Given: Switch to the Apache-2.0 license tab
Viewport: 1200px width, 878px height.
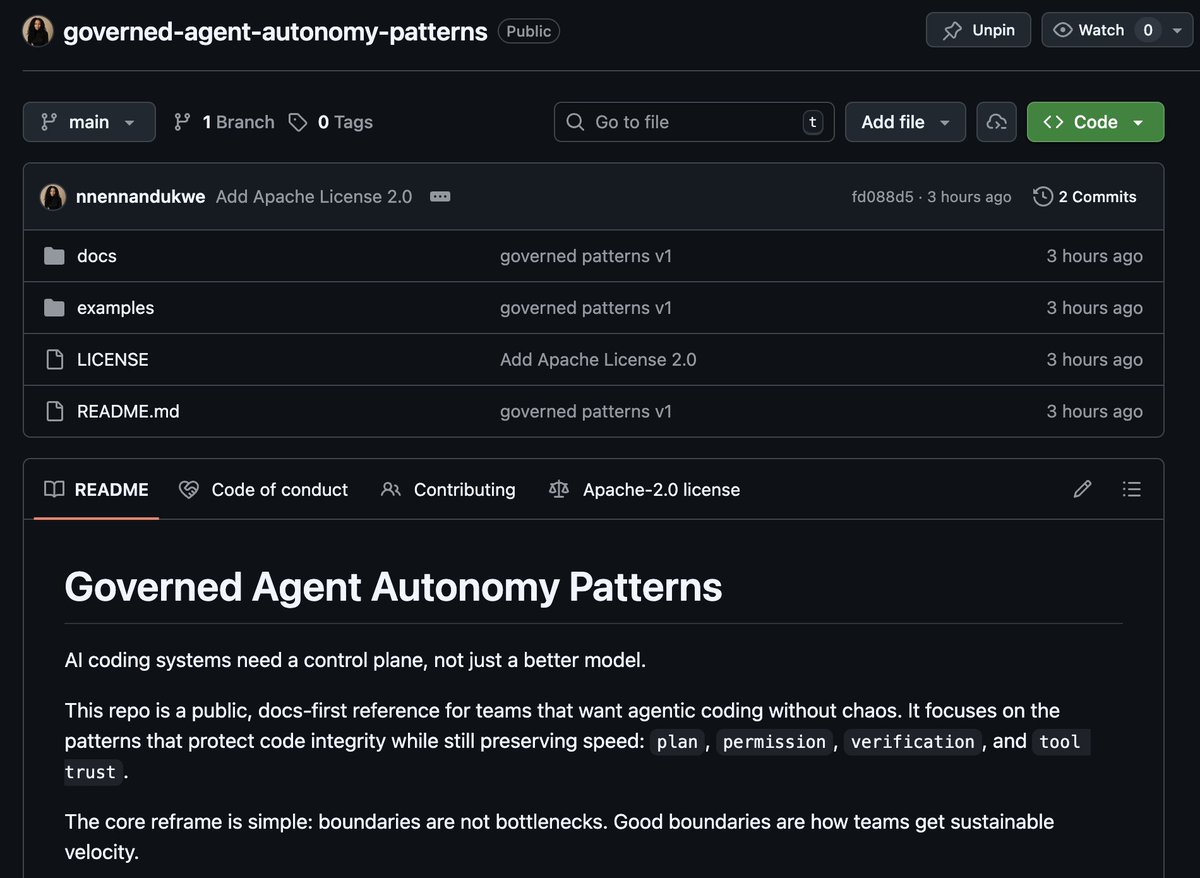Looking at the screenshot, I should pos(645,490).
